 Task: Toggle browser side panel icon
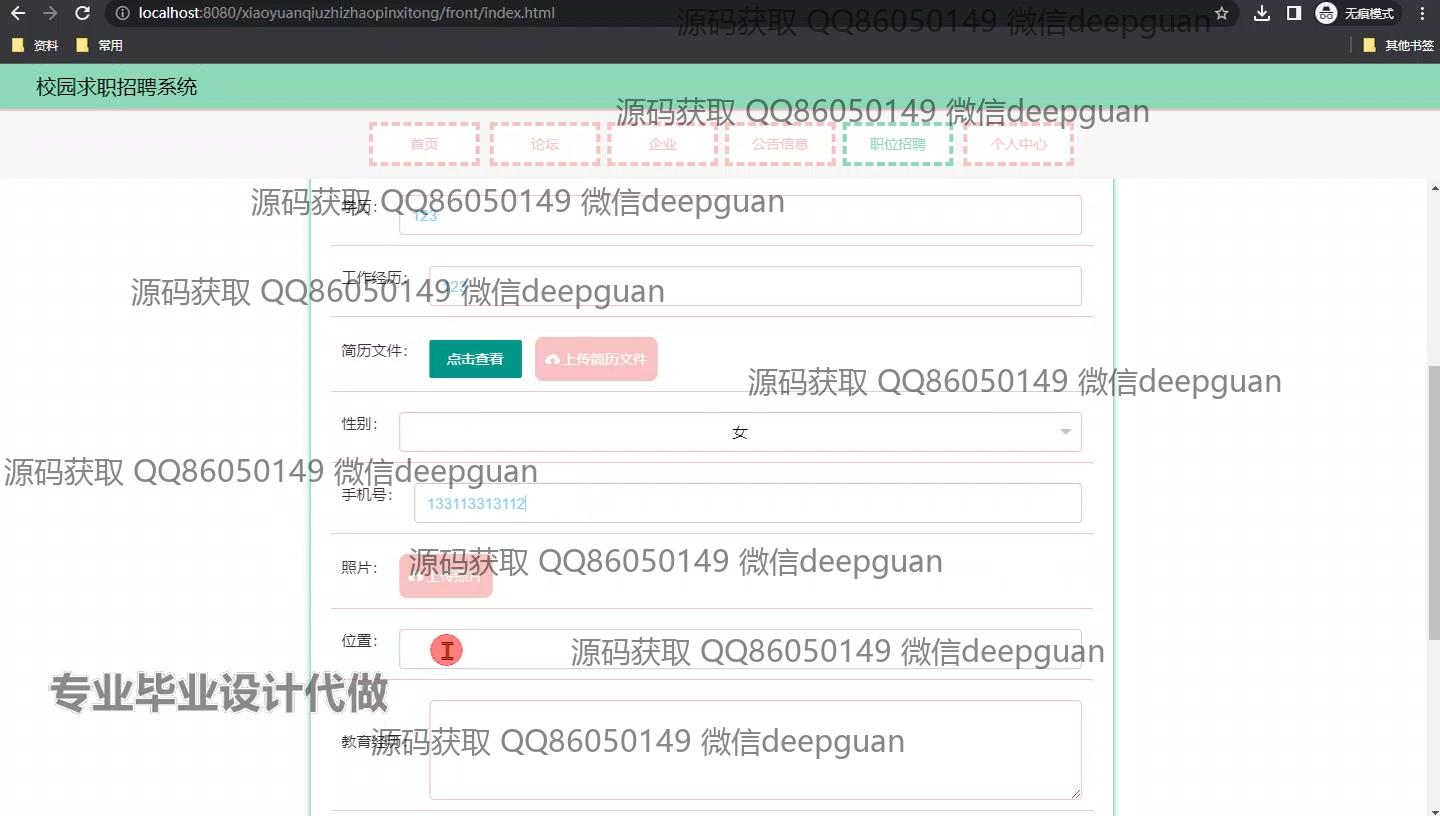pyautogui.click(x=1293, y=13)
